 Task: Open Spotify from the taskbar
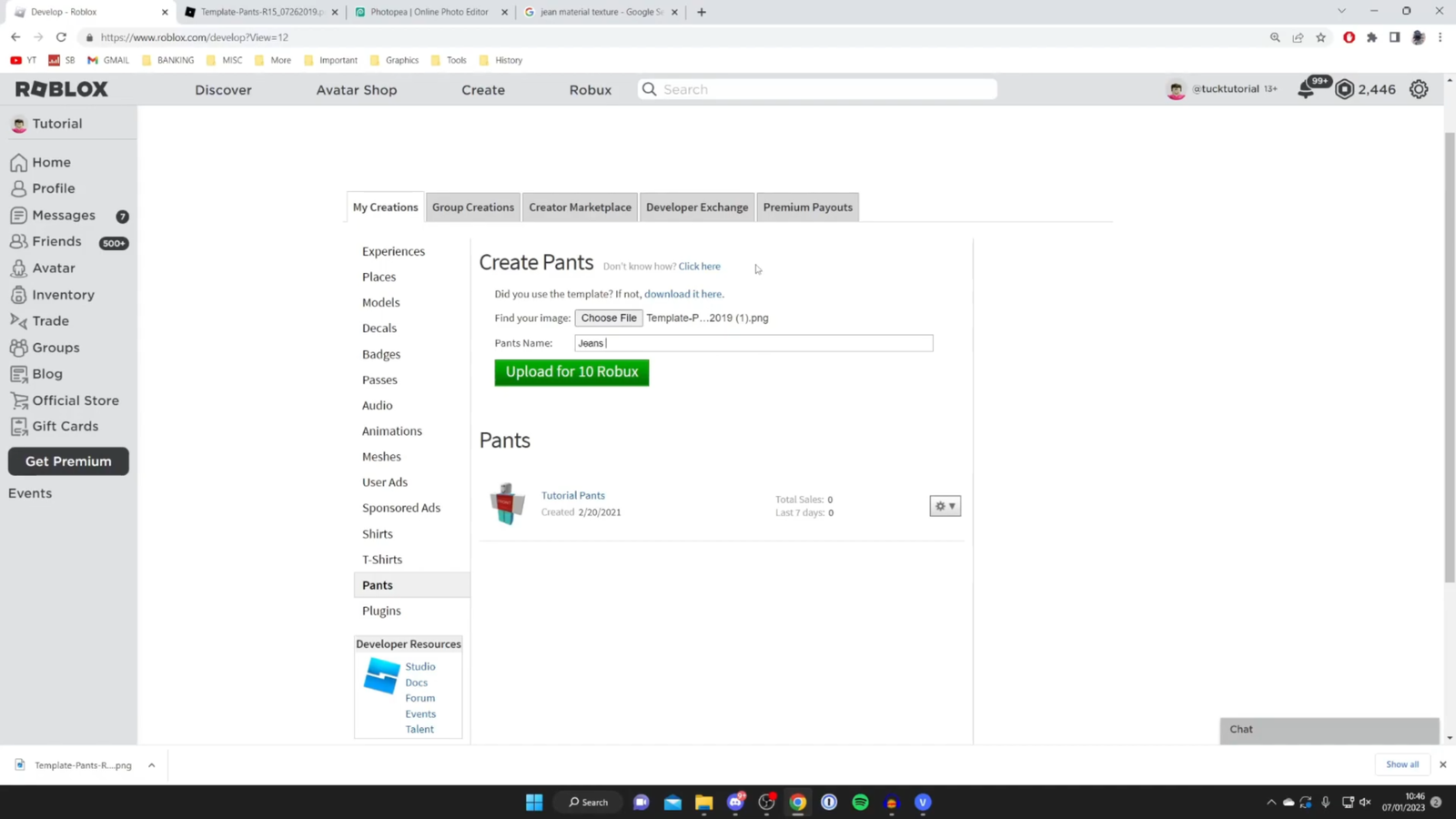click(x=859, y=802)
